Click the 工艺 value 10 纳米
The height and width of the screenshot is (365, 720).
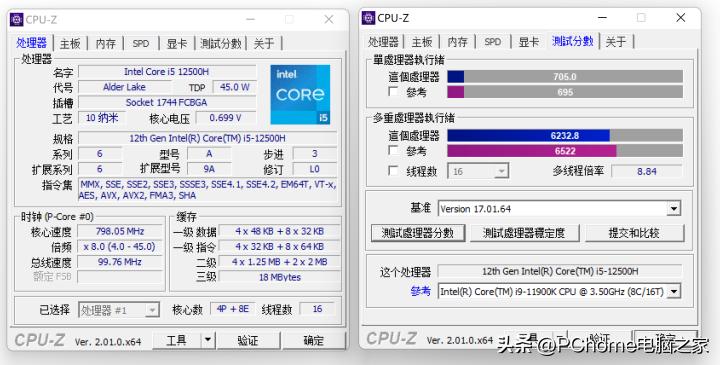pyautogui.click(x=102, y=118)
